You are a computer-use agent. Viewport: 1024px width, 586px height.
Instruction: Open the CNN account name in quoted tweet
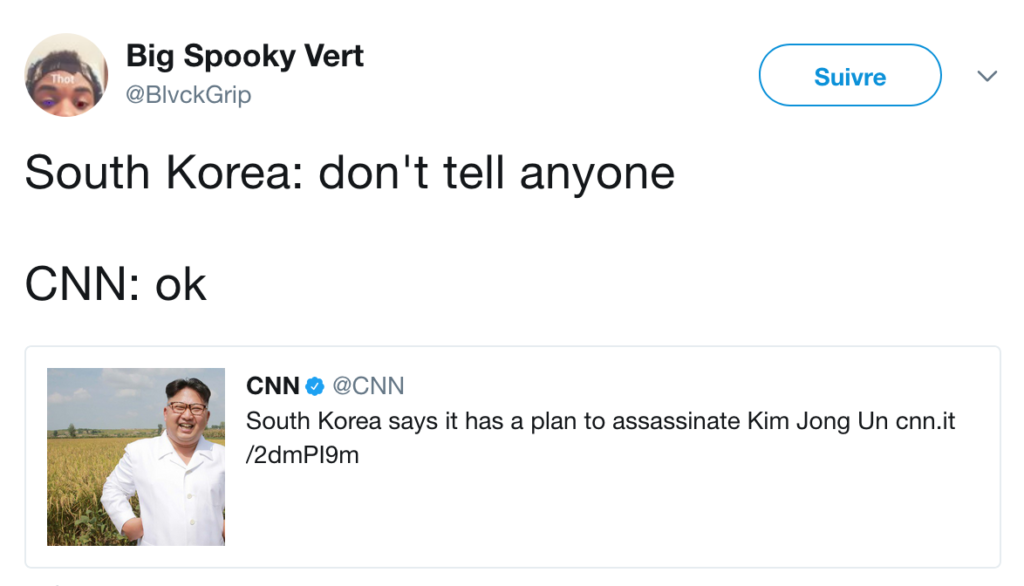(272, 386)
